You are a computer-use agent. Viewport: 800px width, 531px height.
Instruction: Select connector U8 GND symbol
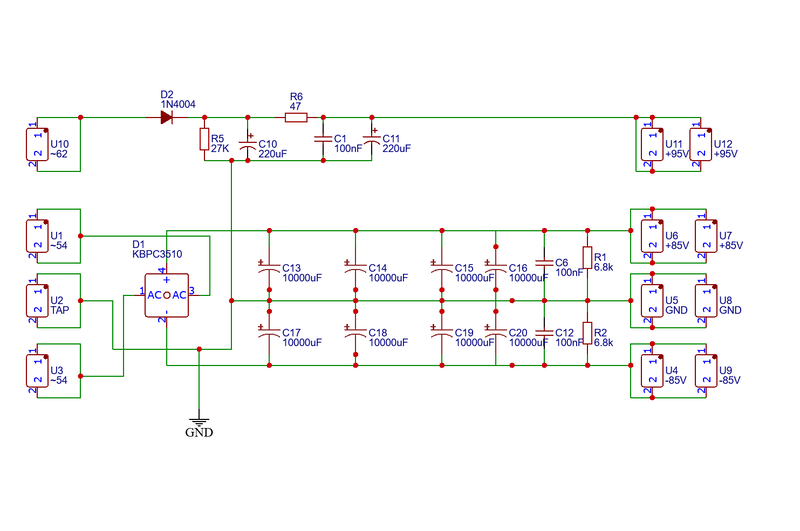coord(706,301)
